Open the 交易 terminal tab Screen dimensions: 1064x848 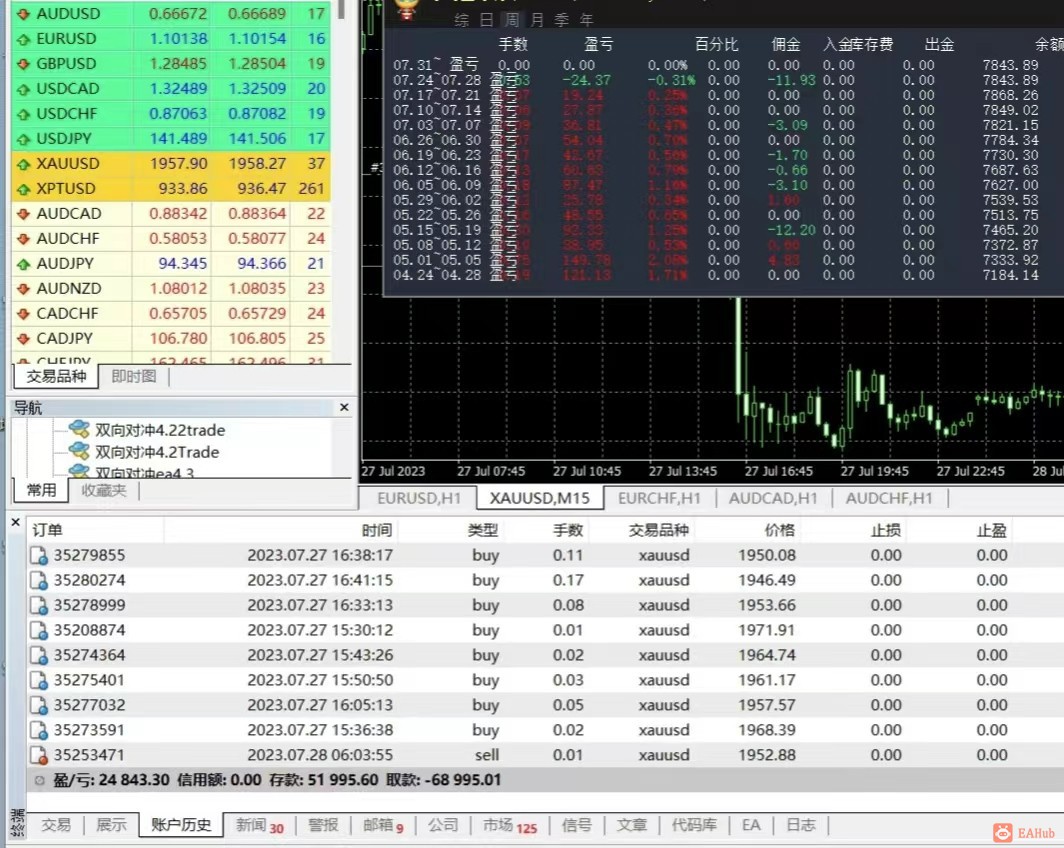[x=56, y=825]
